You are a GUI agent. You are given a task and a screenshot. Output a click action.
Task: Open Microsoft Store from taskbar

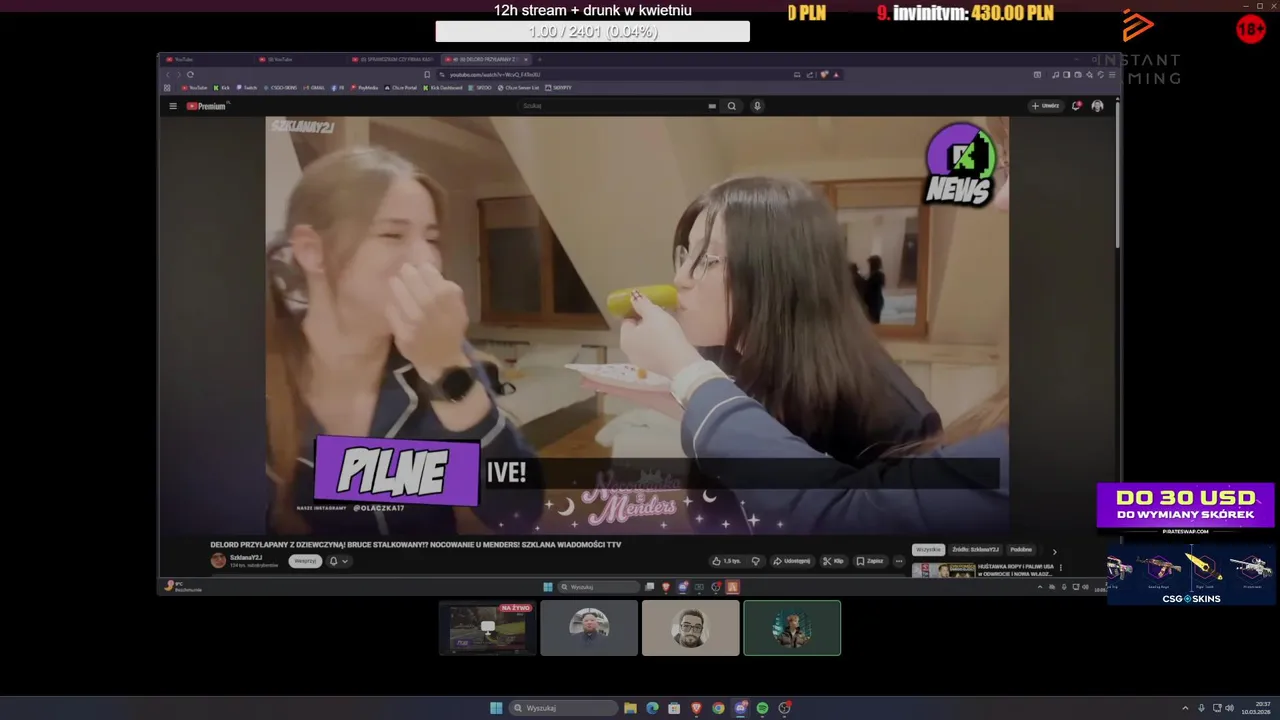pyautogui.click(x=674, y=708)
